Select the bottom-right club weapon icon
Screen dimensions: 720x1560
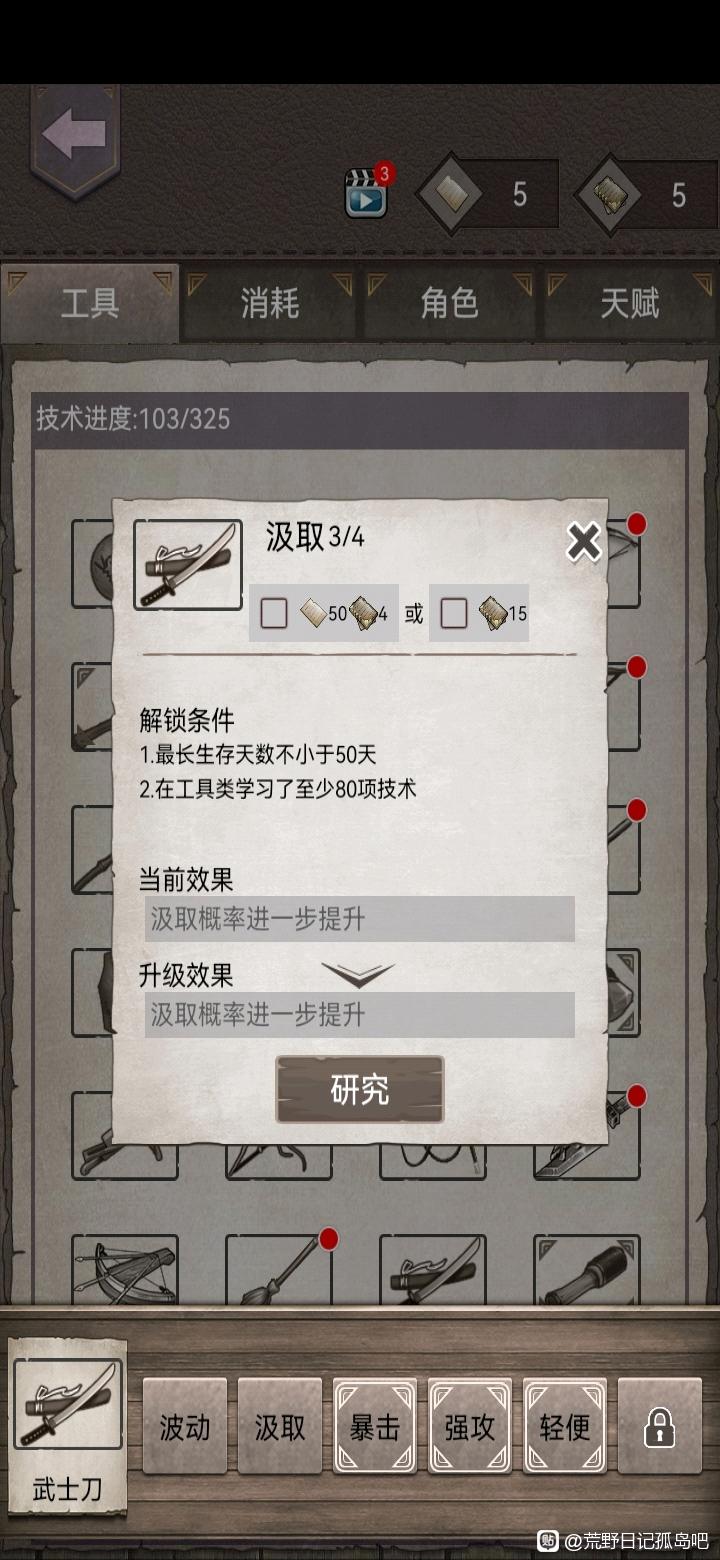pyautogui.click(x=587, y=1270)
